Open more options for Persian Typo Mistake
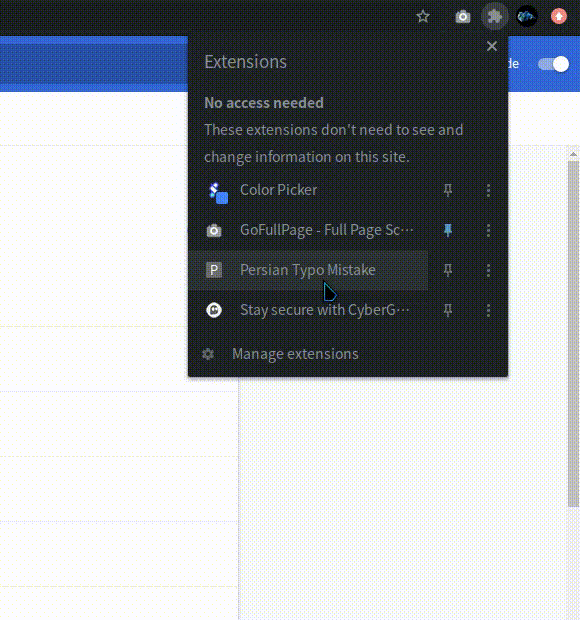Viewport: 580px width, 620px height. 488,270
